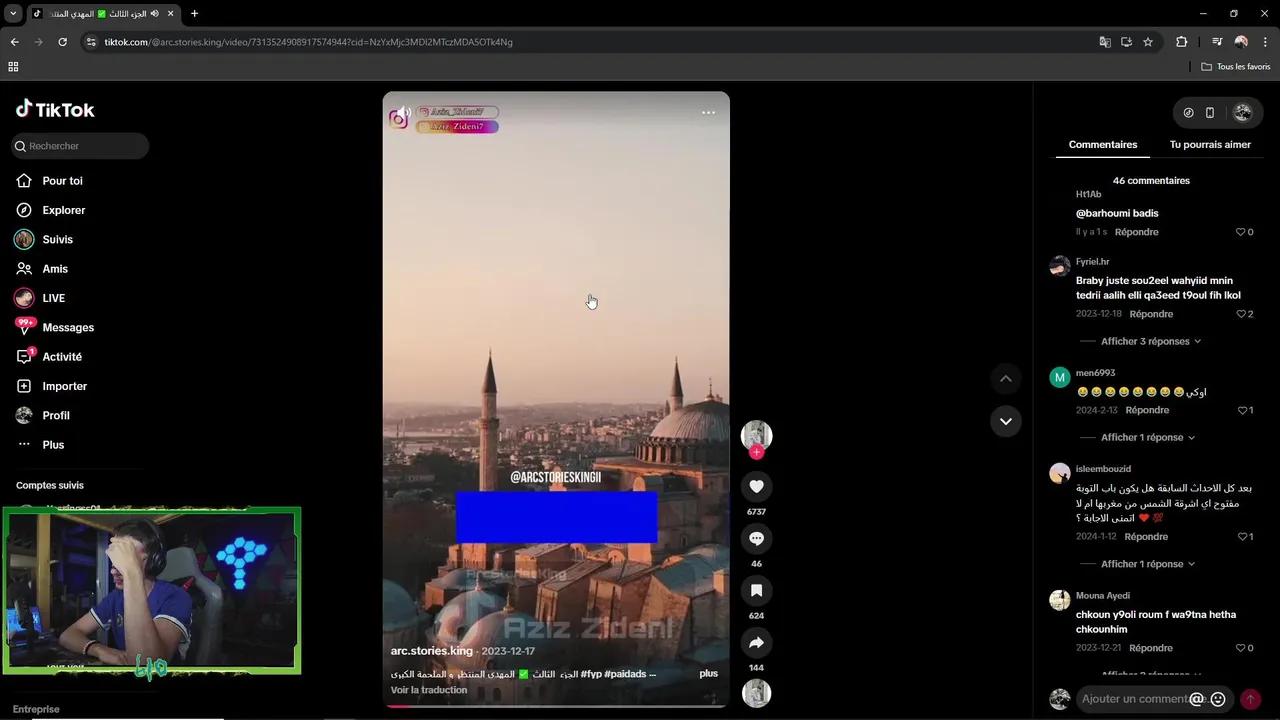Open Suivis in sidebar
This screenshot has height=720, width=1280.
point(45,239)
